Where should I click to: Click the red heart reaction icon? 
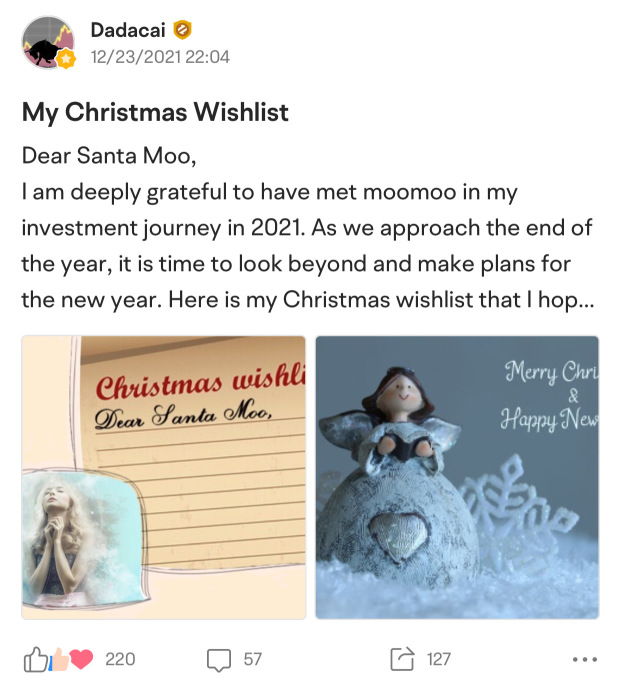click(x=82, y=660)
